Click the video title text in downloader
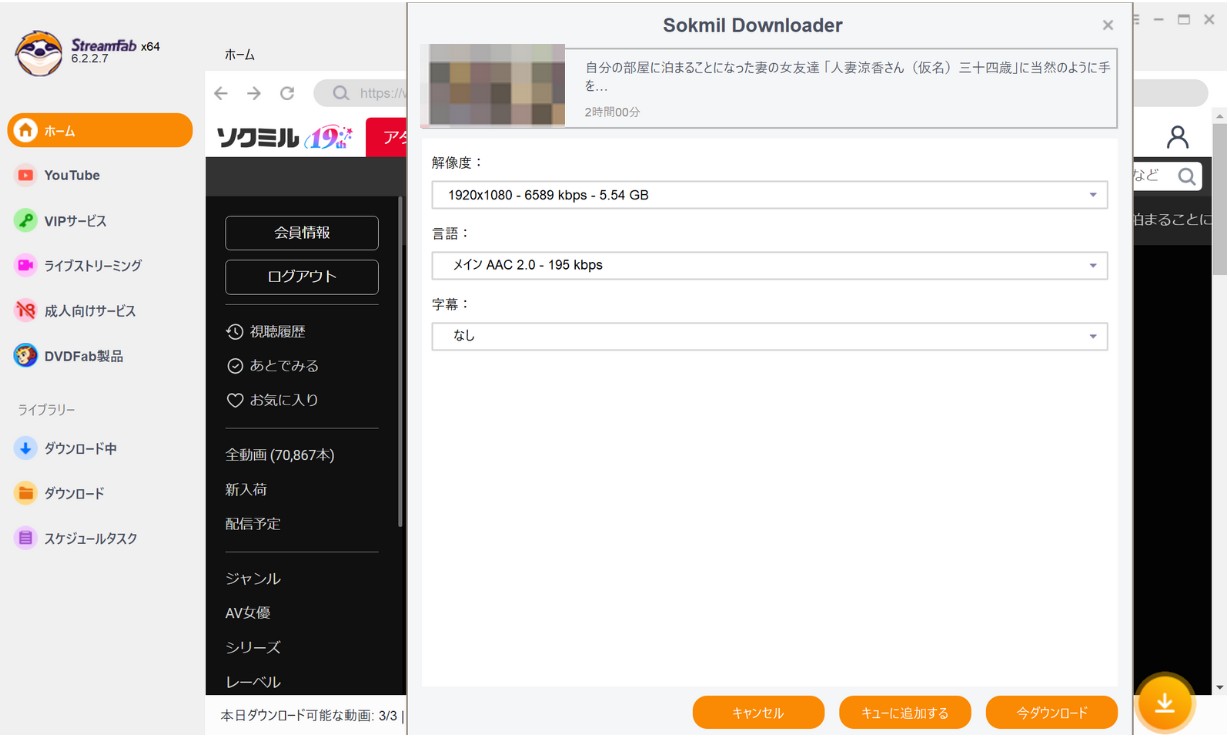Image resolution: width=1229 pixels, height=737 pixels. point(847,77)
